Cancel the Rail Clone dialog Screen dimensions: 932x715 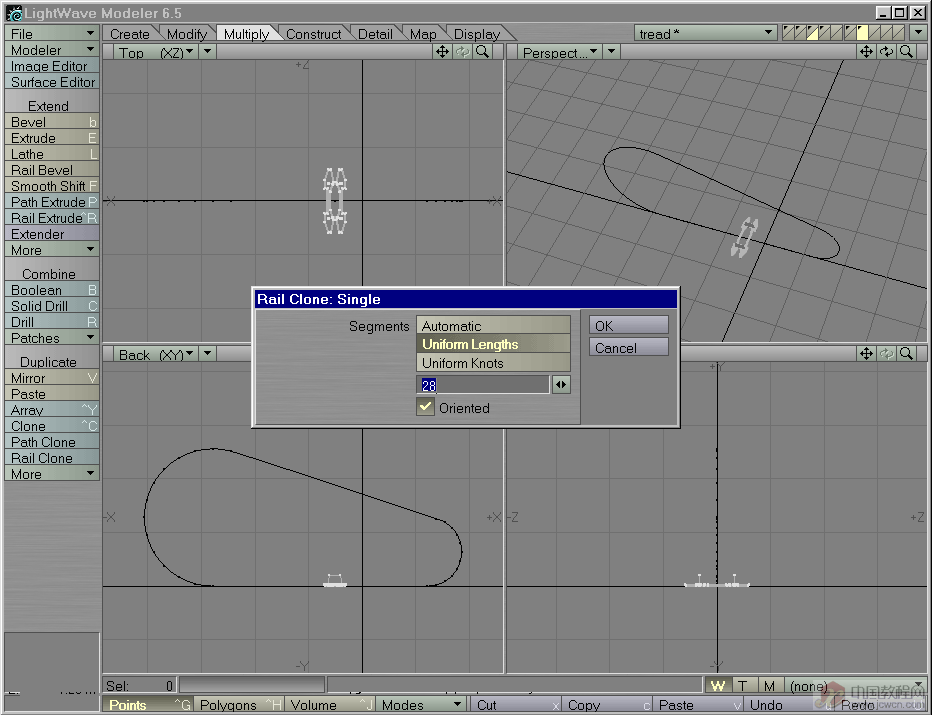[629, 348]
